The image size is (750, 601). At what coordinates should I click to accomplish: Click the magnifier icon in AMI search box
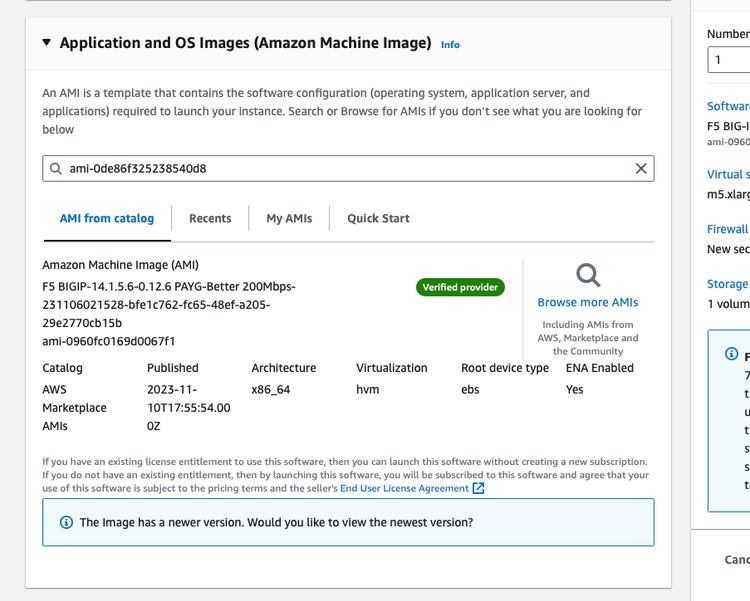click(x=56, y=169)
